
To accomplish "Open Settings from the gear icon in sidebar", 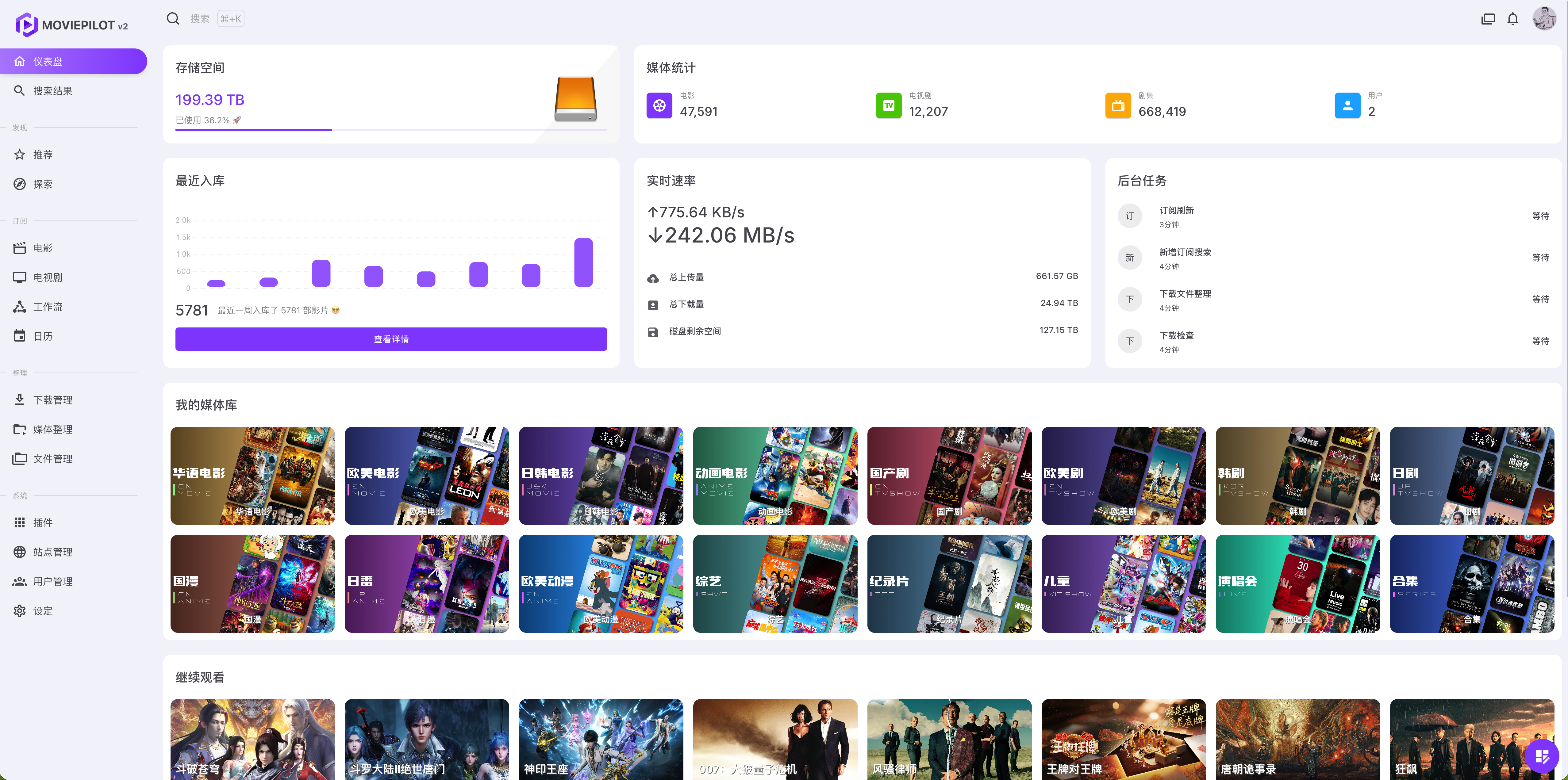I will tap(20, 610).
